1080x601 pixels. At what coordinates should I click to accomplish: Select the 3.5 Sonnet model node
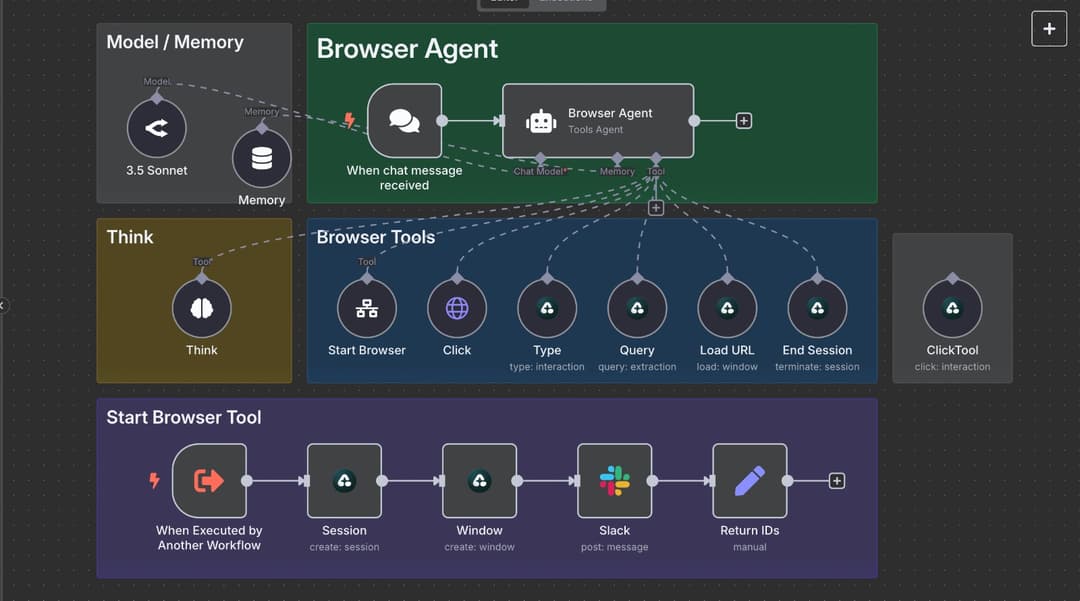point(156,127)
